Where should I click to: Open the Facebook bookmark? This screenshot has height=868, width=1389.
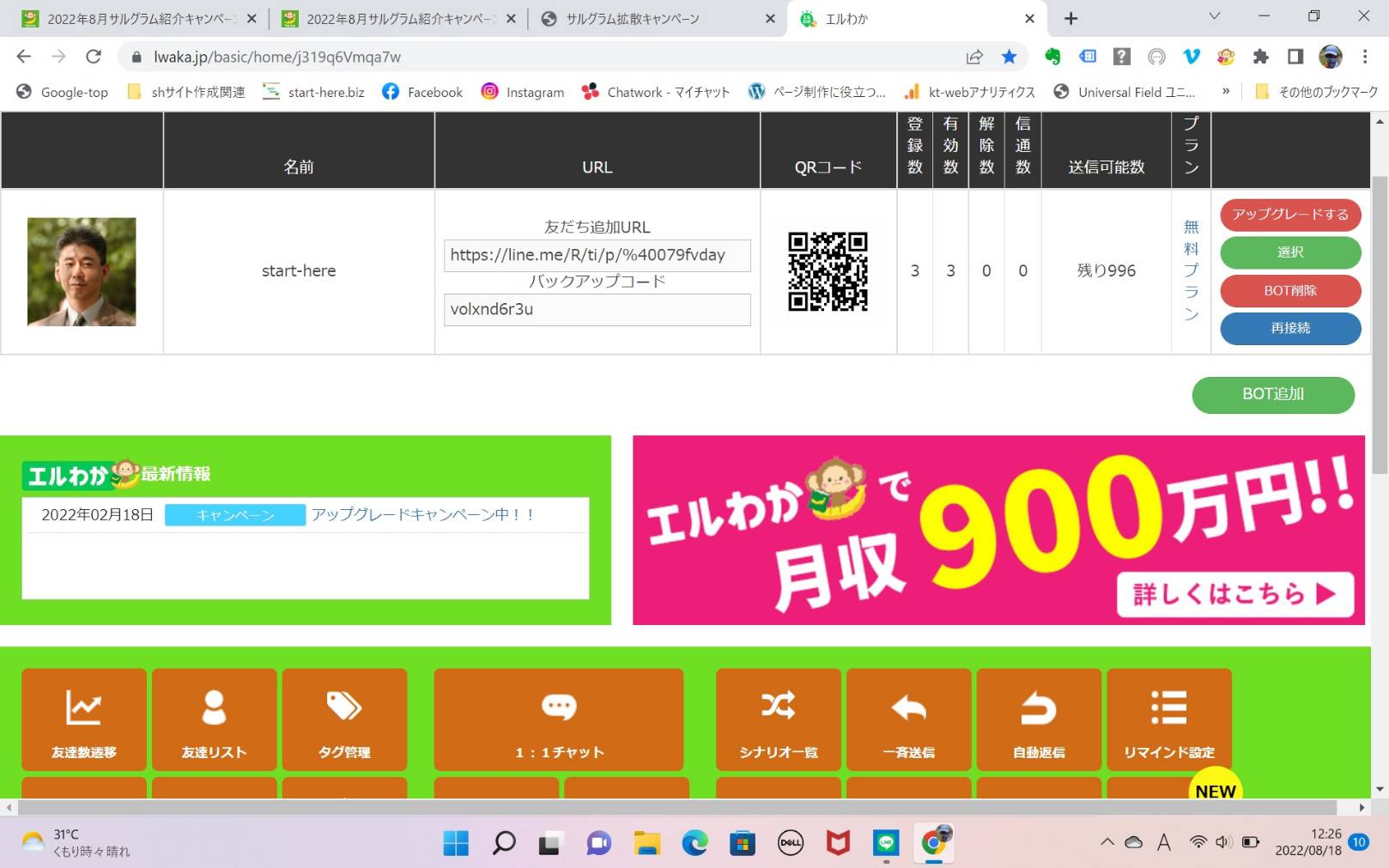point(422,92)
